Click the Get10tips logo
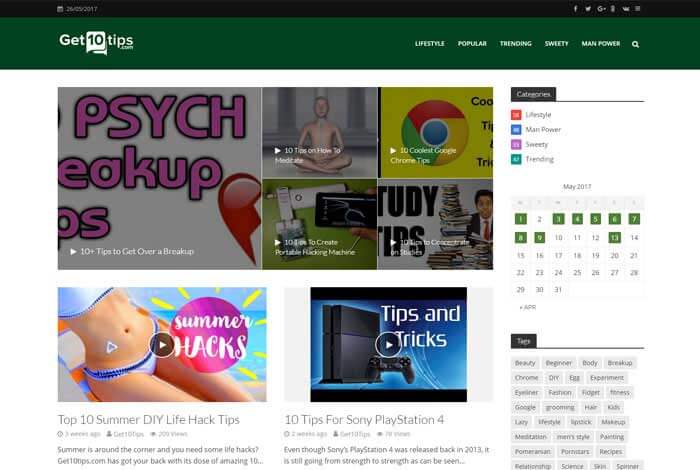The width and height of the screenshot is (700, 470). point(96,42)
